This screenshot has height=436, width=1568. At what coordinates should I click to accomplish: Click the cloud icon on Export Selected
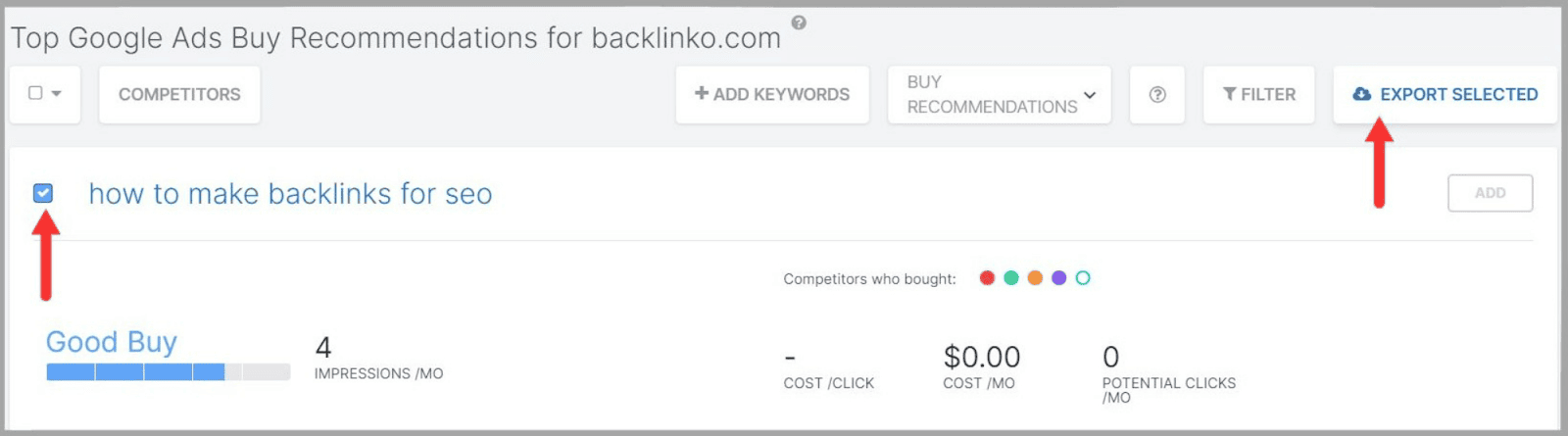(x=1361, y=95)
